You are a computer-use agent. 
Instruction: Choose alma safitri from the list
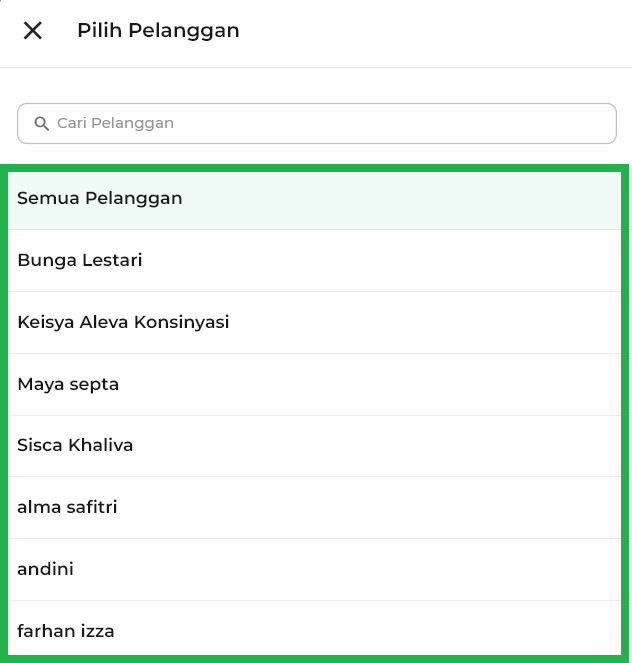coord(67,507)
